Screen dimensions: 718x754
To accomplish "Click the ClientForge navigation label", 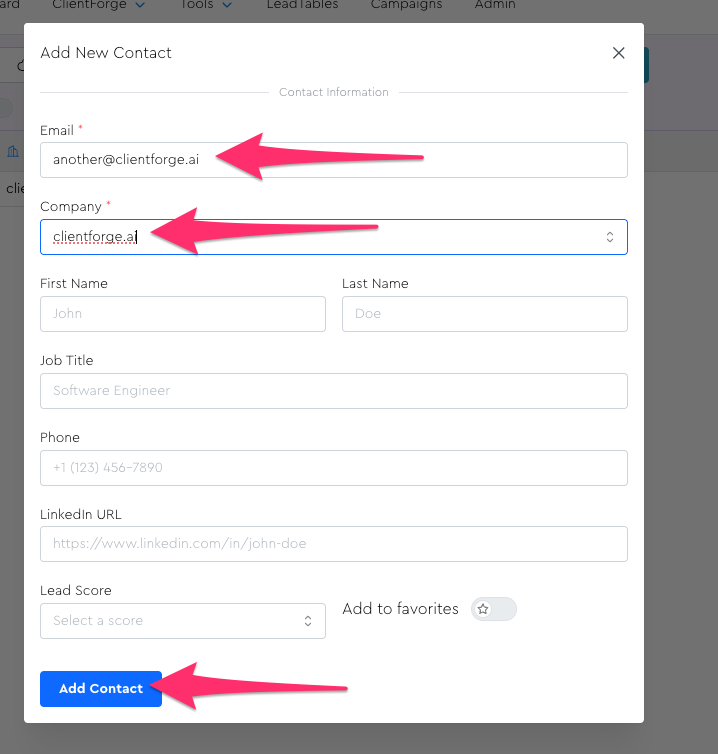I will coord(90,5).
